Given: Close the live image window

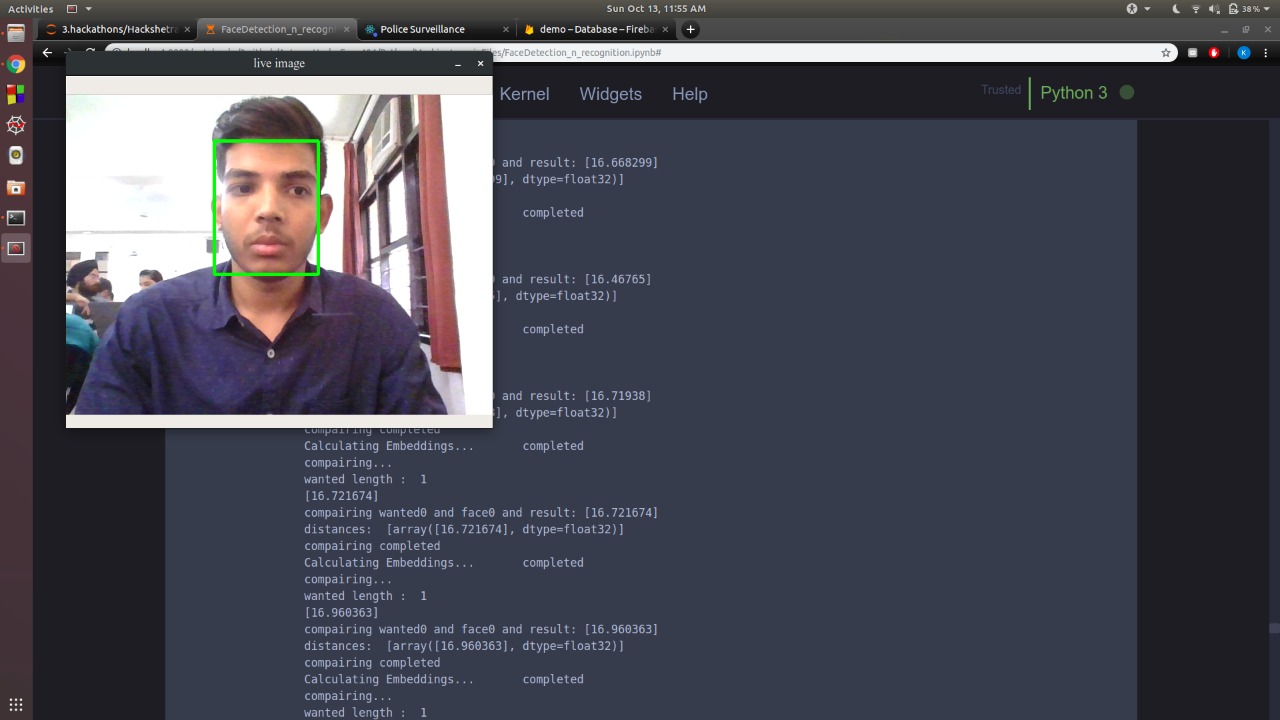Looking at the screenshot, I should coord(480,63).
